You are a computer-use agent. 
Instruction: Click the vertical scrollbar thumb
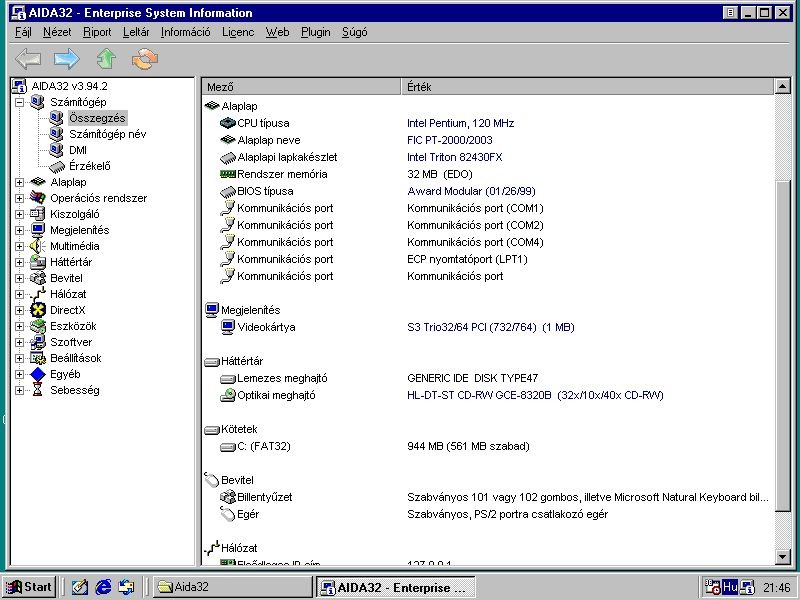pos(782,345)
